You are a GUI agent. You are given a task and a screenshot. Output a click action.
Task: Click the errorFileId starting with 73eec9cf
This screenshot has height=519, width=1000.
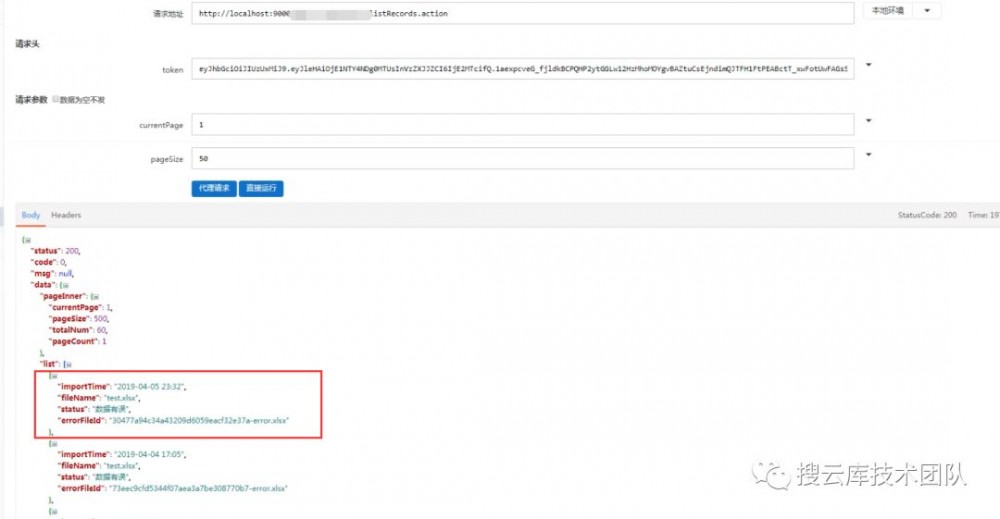(173, 488)
